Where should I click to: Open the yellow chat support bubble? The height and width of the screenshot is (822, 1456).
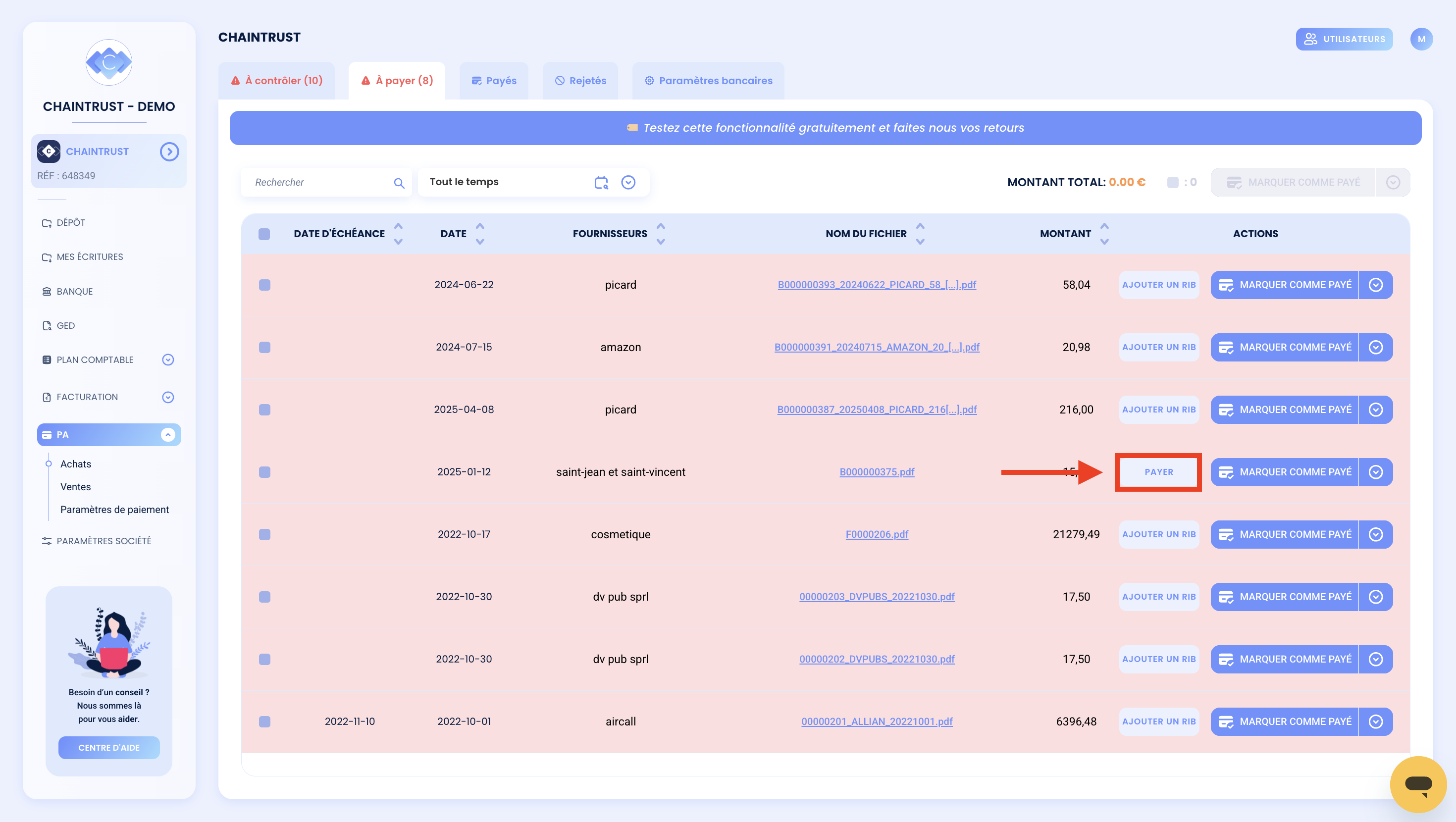coord(1418,783)
